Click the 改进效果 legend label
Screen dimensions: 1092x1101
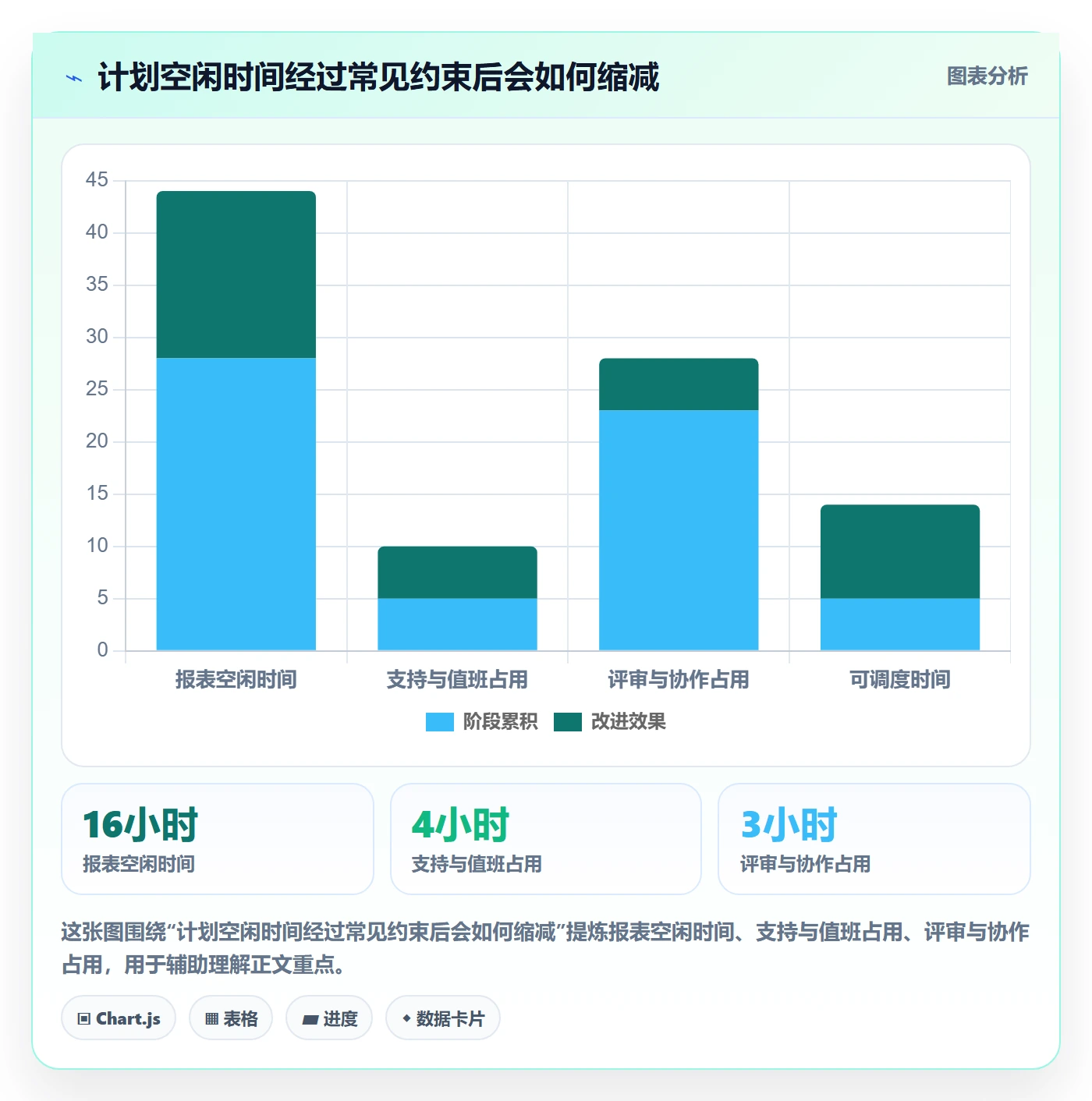click(628, 722)
